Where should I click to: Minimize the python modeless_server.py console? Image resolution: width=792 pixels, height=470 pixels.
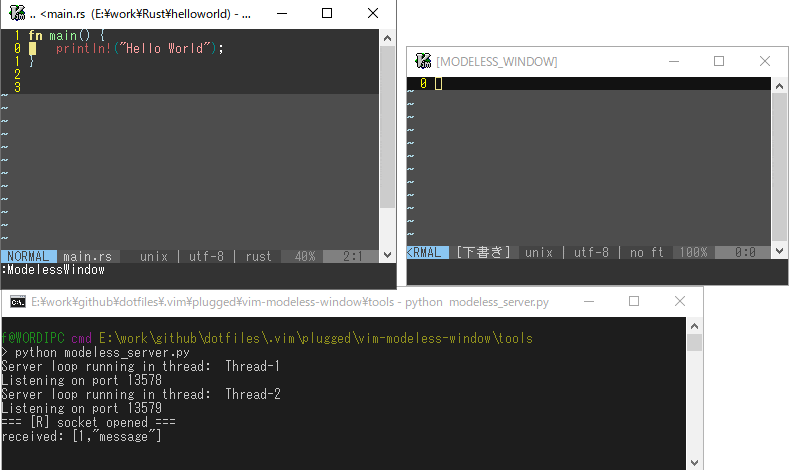(588, 301)
